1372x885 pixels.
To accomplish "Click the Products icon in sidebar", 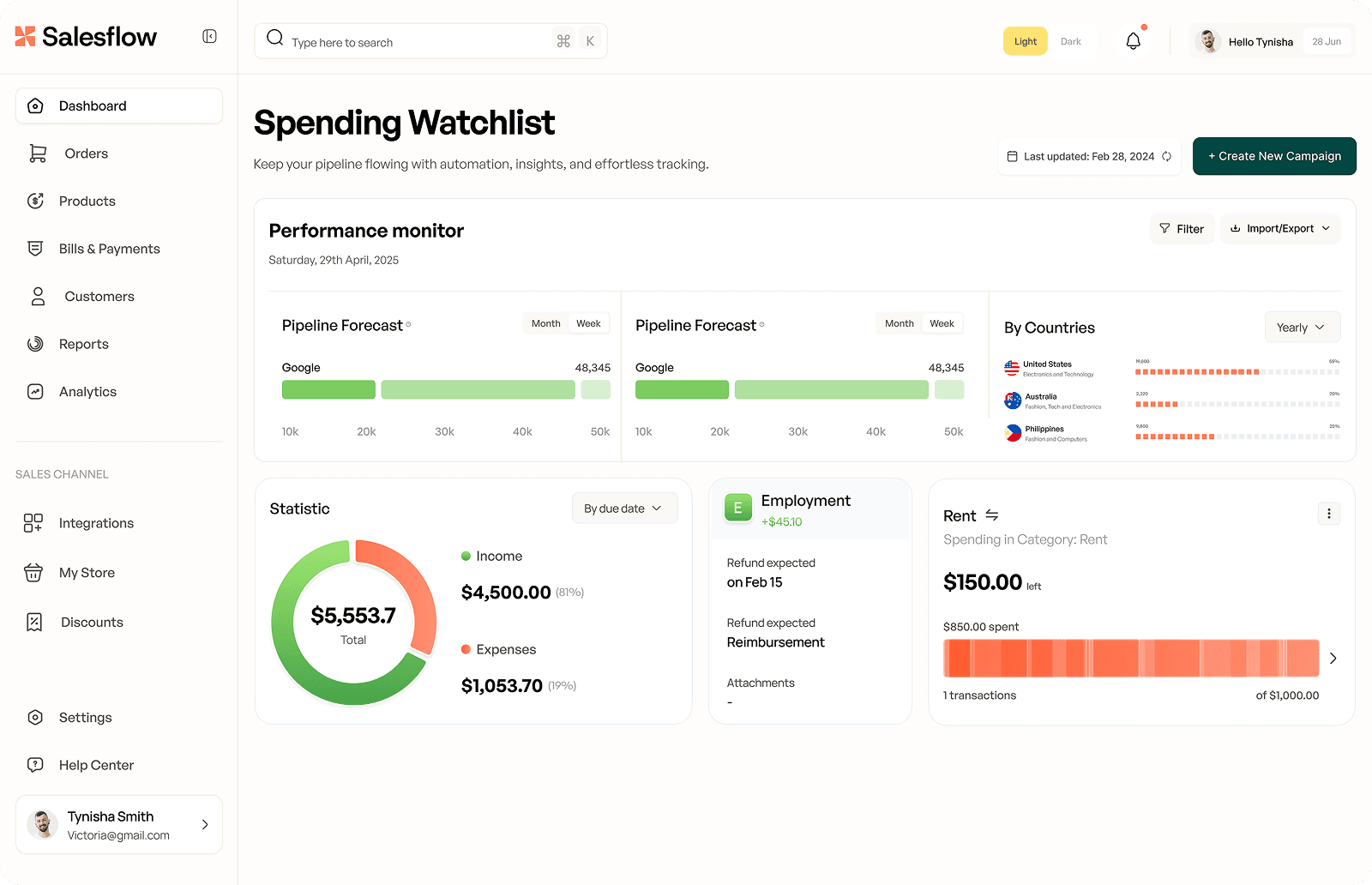I will click(x=35, y=201).
